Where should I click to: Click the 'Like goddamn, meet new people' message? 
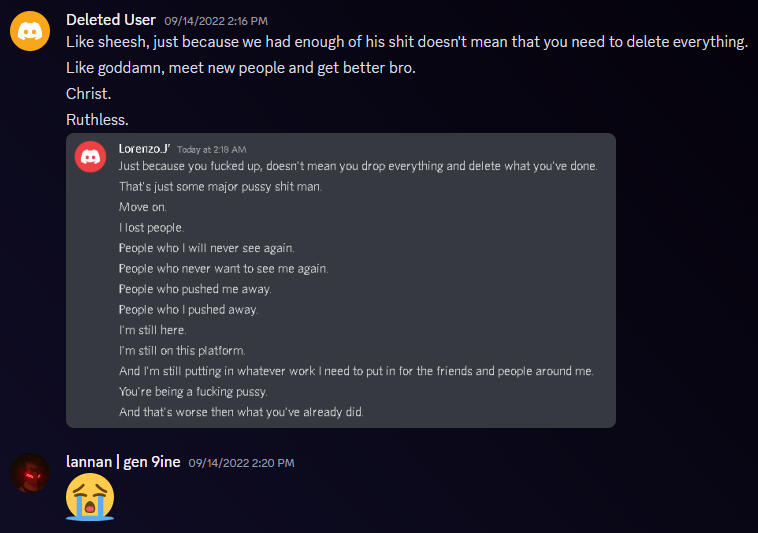(x=241, y=68)
